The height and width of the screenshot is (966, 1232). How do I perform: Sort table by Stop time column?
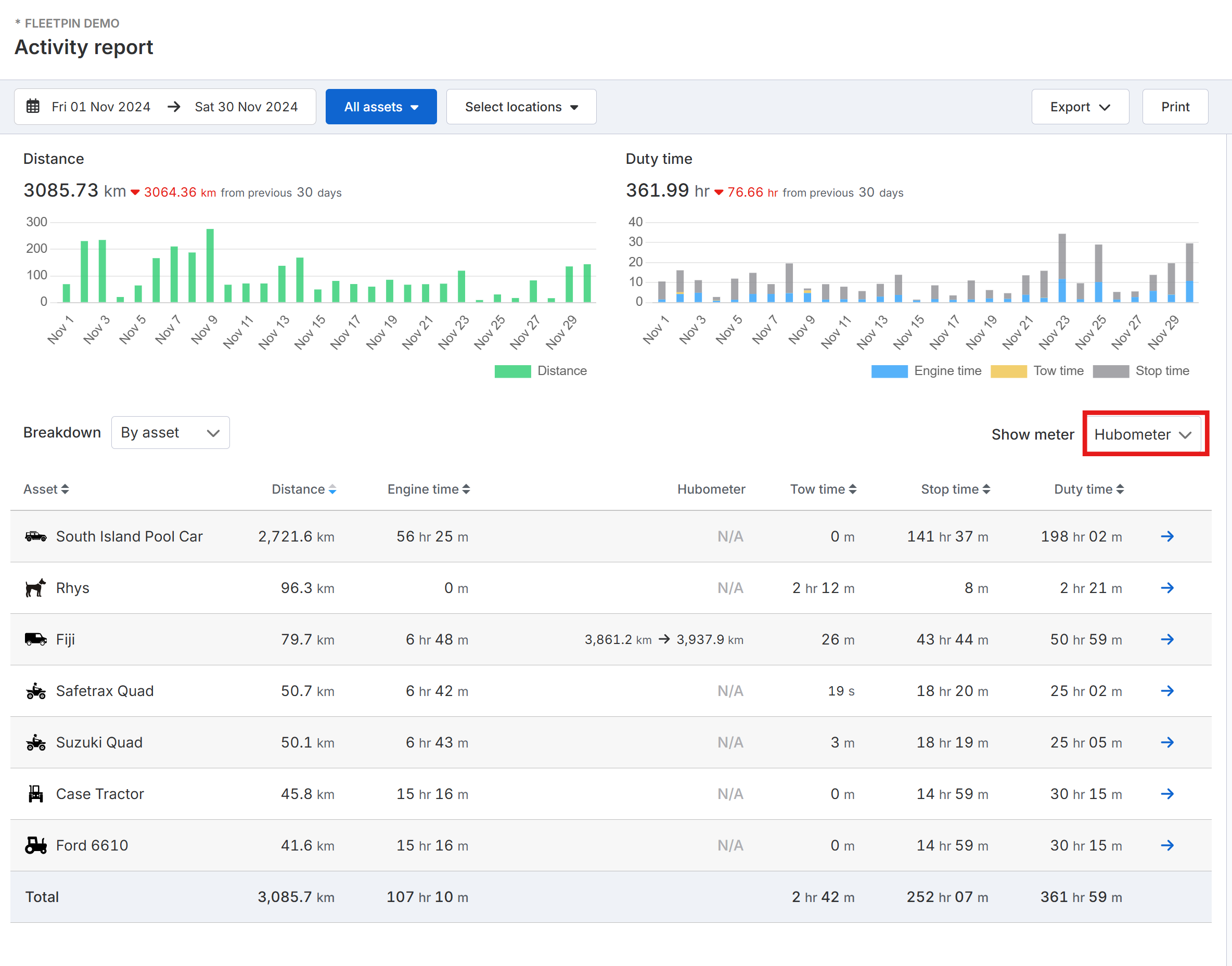(x=955, y=489)
